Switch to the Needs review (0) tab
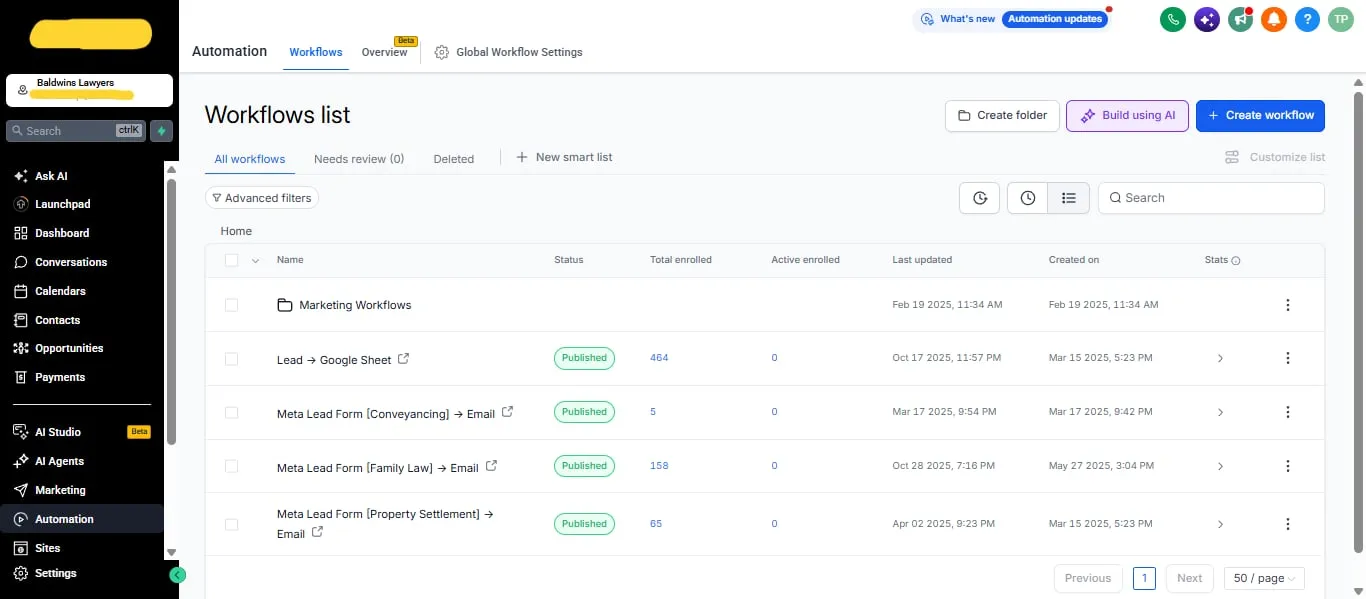Viewport: 1366px width, 599px height. coord(359,159)
